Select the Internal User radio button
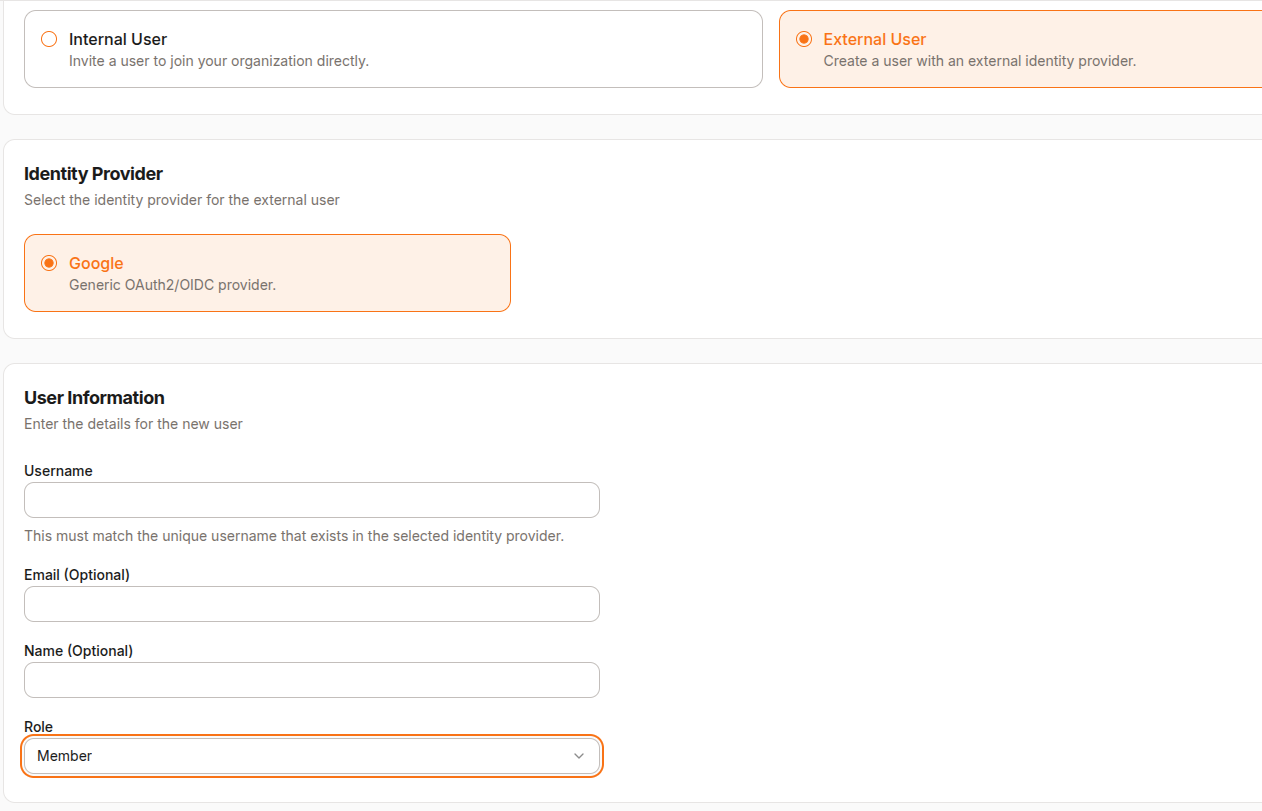Screen dimensions: 1262x811 tap(49, 39)
